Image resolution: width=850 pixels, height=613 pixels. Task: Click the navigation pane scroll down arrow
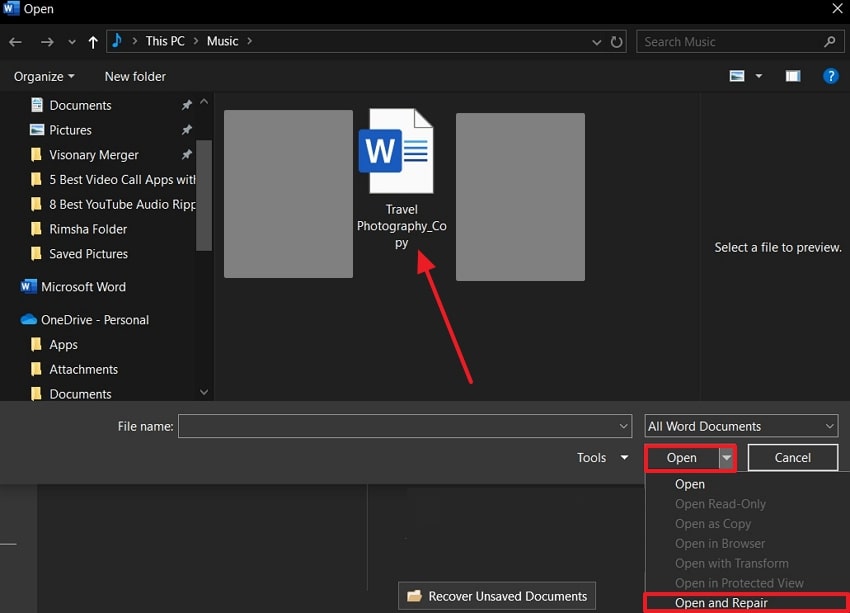point(204,392)
